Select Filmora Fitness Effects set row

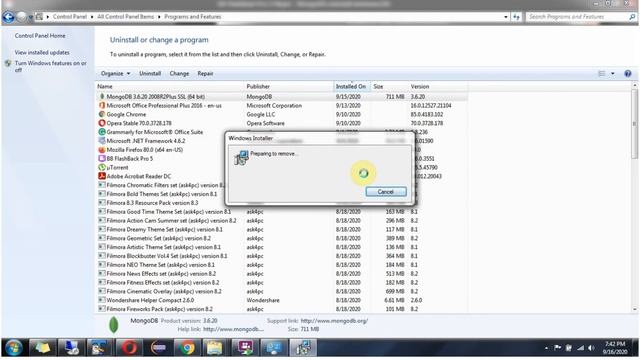pyautogui.click(x=282, y=282)
